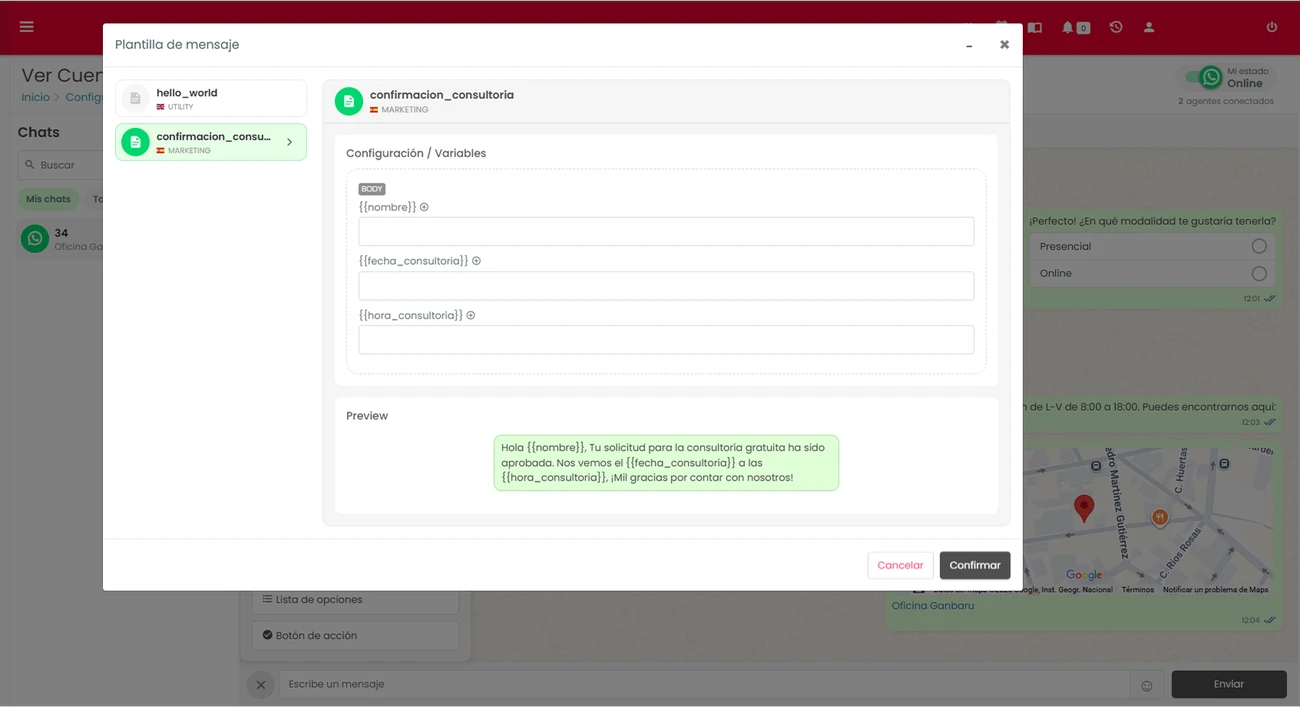
Task: Open the hamburger menu in the top bar
Action: (x=27, y=27)
